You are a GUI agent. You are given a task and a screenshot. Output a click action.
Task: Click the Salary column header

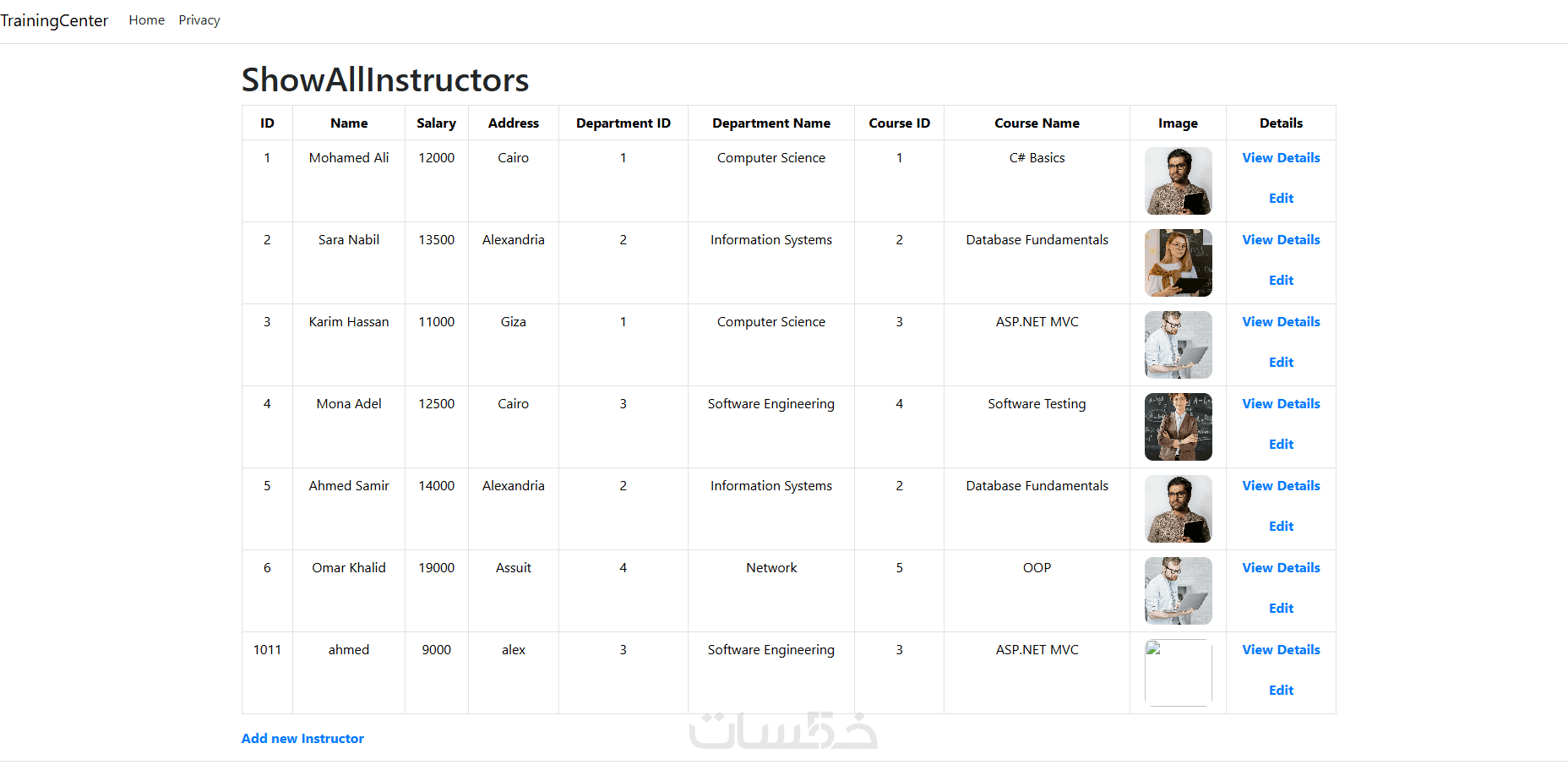(436, 123)
